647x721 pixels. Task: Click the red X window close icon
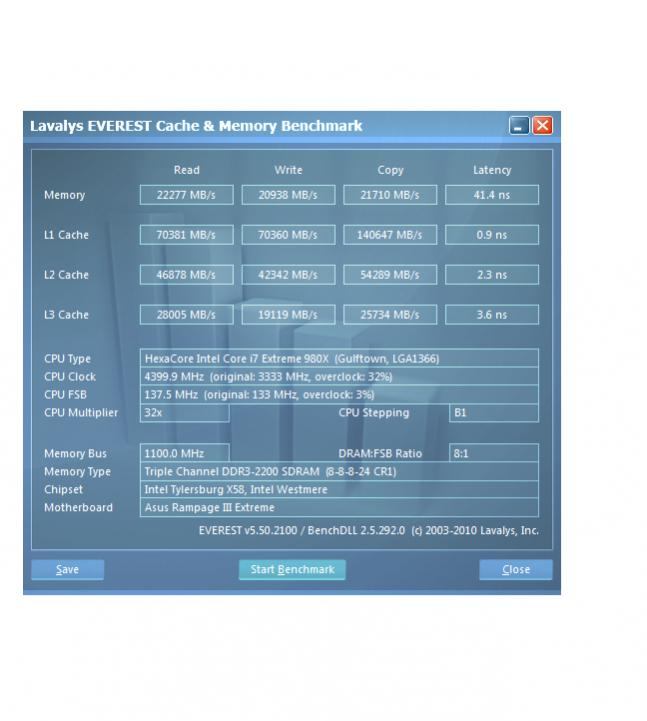point(543,125)
